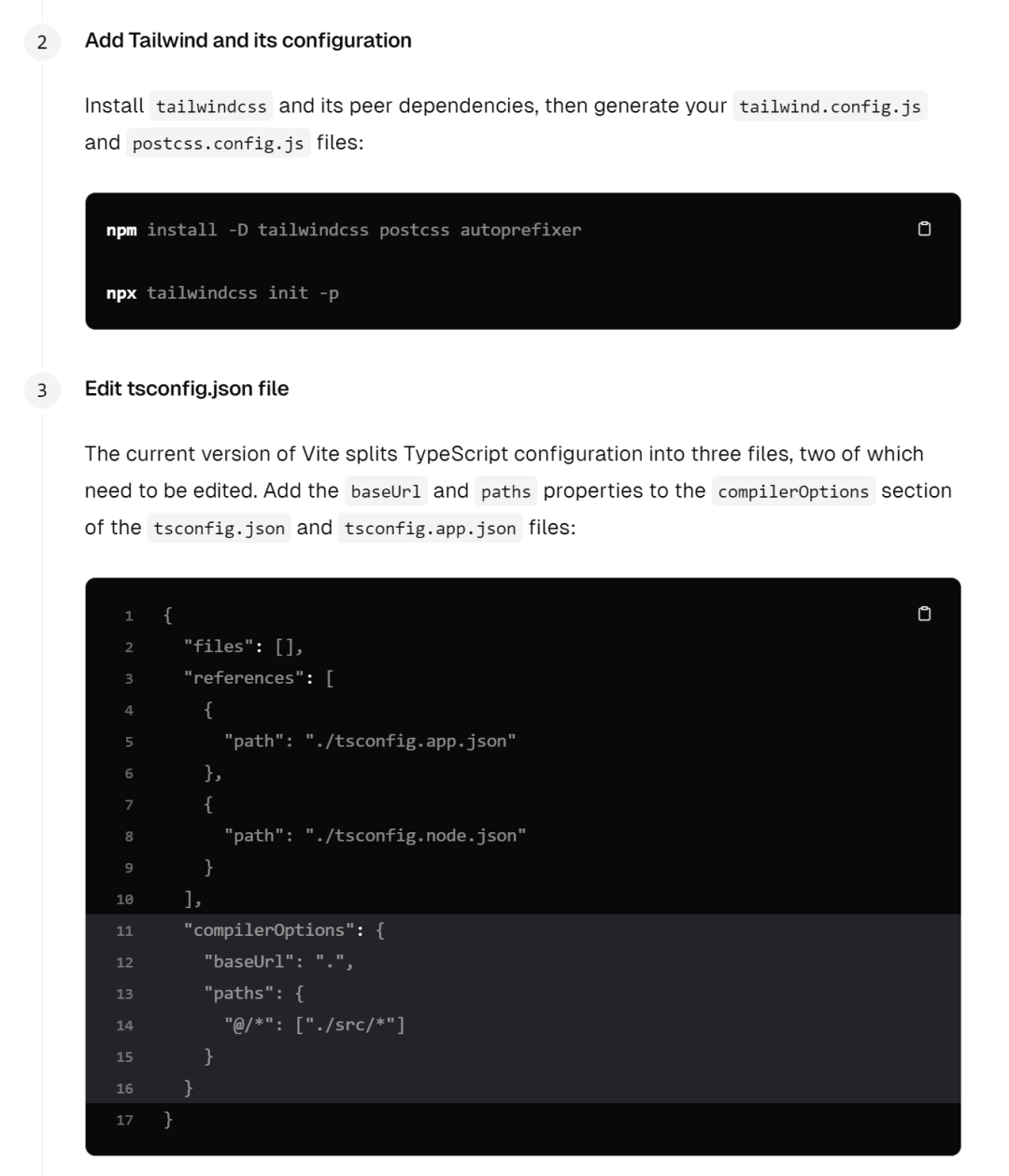Viewport: 1009px width, 1176px height.
Task: Click the inline 'tsconfig.app.json' tag in the paragraph
Action: [x=430, y=529]
